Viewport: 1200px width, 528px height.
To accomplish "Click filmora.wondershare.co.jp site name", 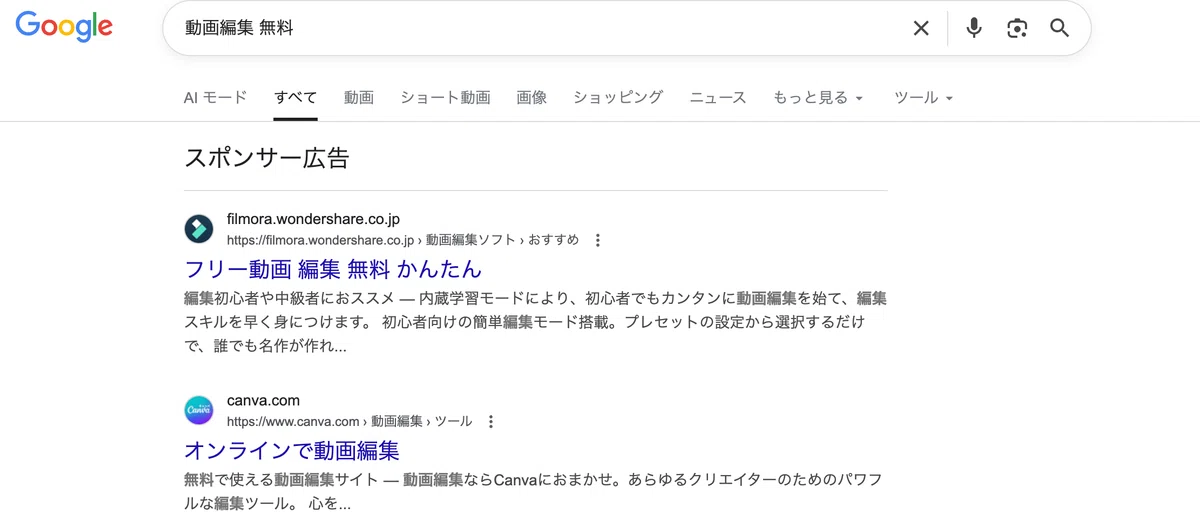I will [x=313, y=219].
